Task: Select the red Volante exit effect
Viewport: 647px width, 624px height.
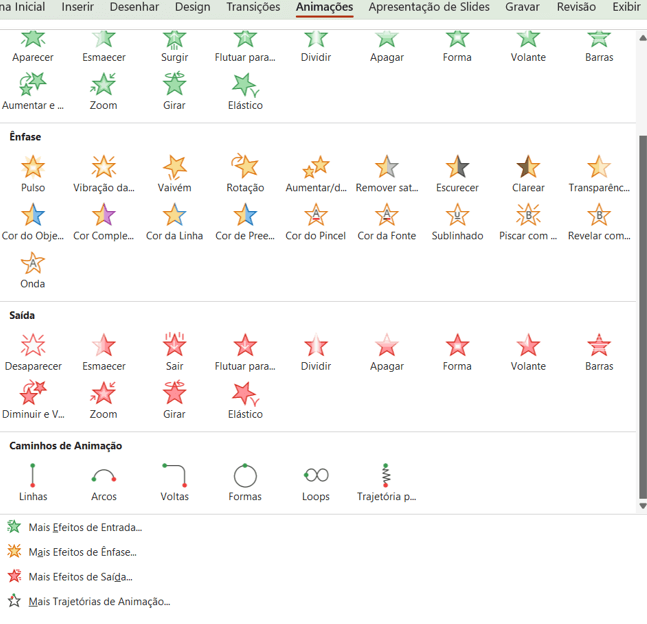Action: (x=529, y=352)
